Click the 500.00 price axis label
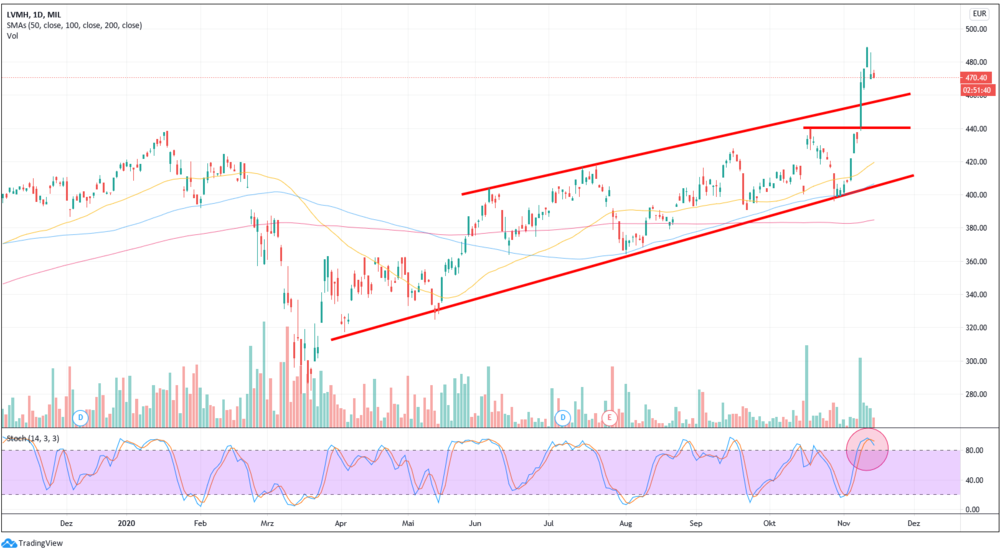 coord(976,29)
